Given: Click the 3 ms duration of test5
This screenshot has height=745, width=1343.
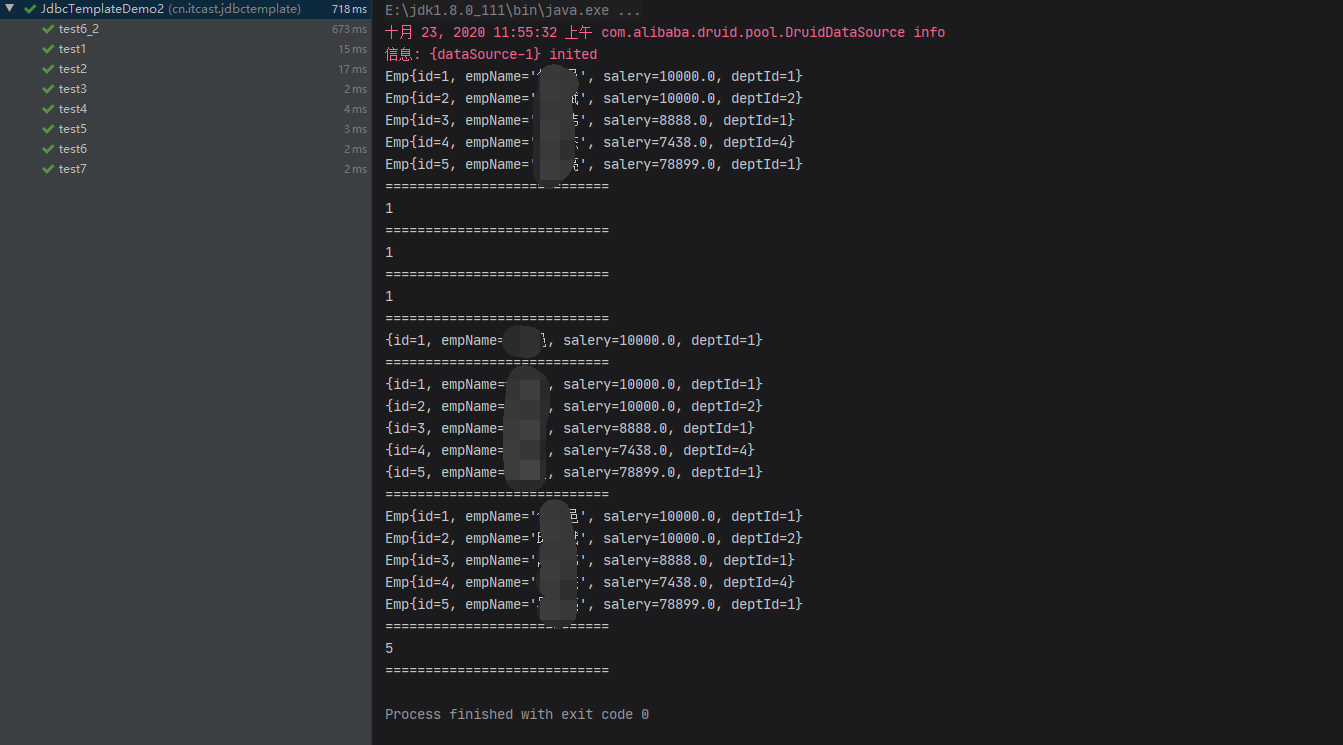Looking at the screenshot, I should point(355,129).
